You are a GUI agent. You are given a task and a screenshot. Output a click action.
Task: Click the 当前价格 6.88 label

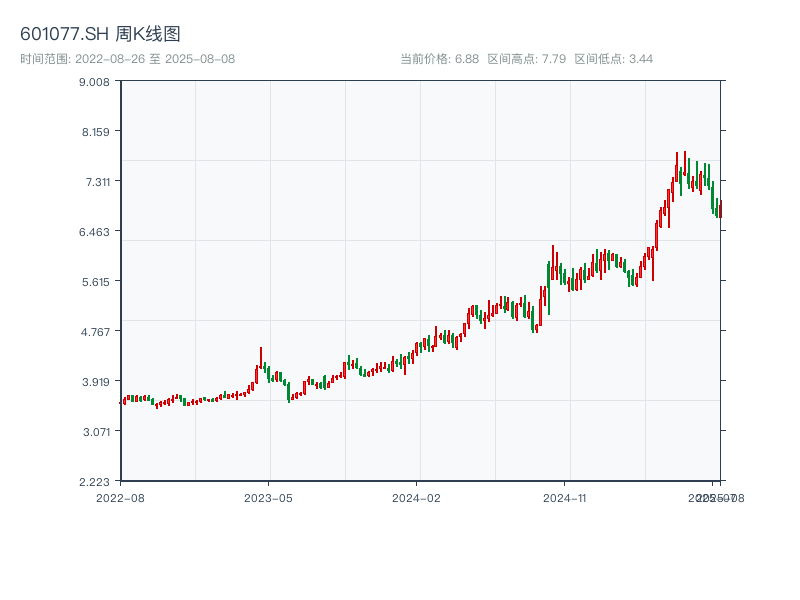(439, 59)
